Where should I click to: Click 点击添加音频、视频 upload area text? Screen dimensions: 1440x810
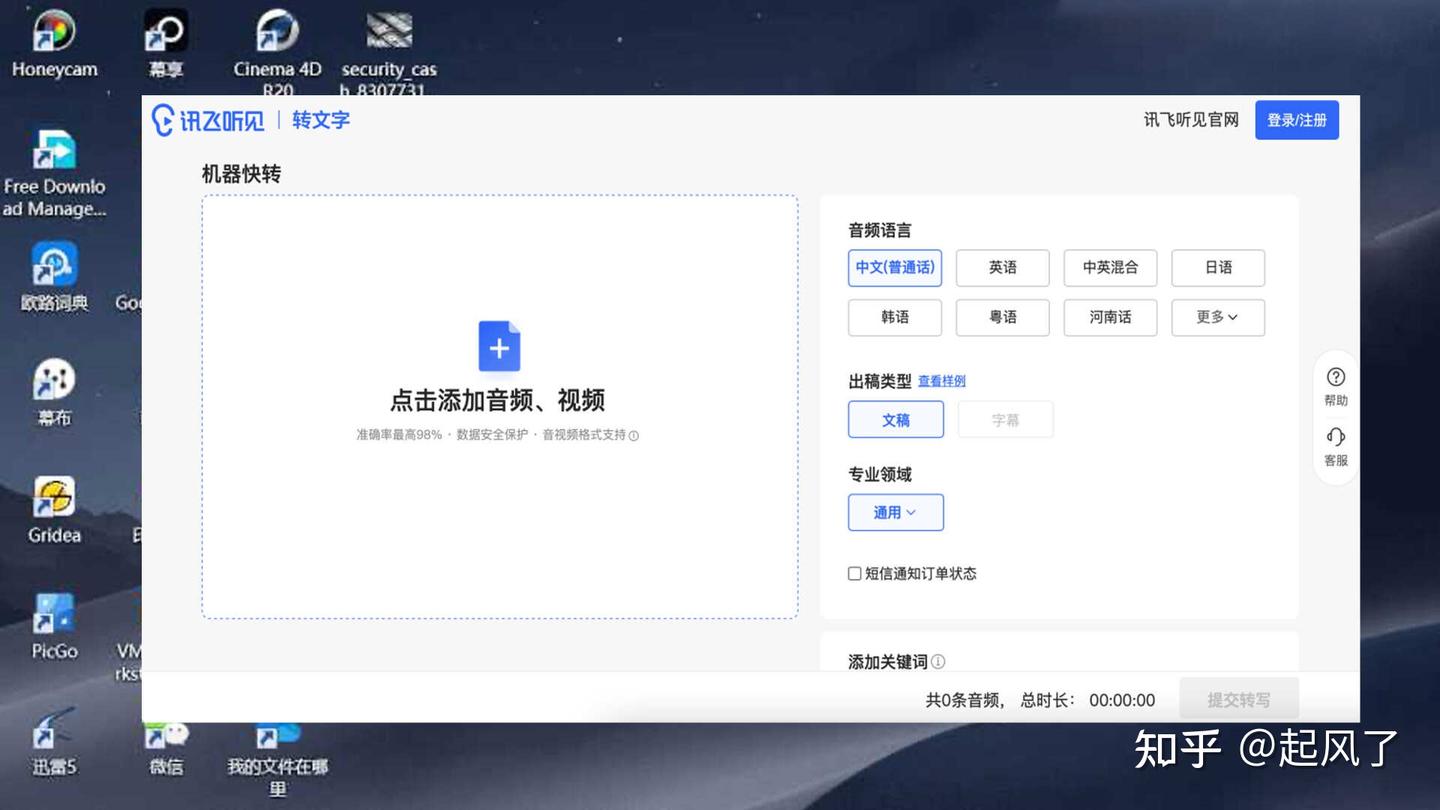click(498, 401)
